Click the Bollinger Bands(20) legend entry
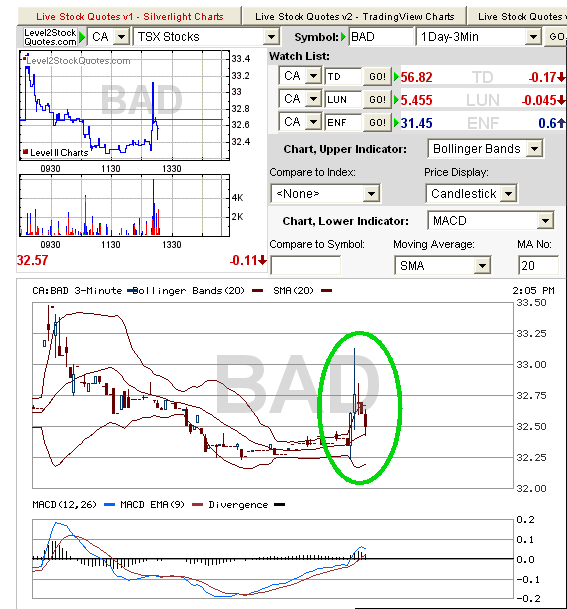This screenshot has height=609, width=567. [189, 291]
